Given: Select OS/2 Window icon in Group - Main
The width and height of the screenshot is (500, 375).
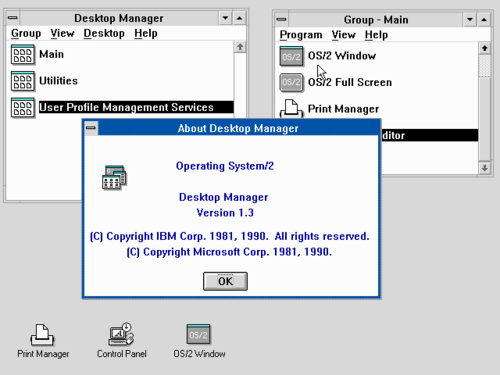Looking at the screenshot, I should (291, 56).
